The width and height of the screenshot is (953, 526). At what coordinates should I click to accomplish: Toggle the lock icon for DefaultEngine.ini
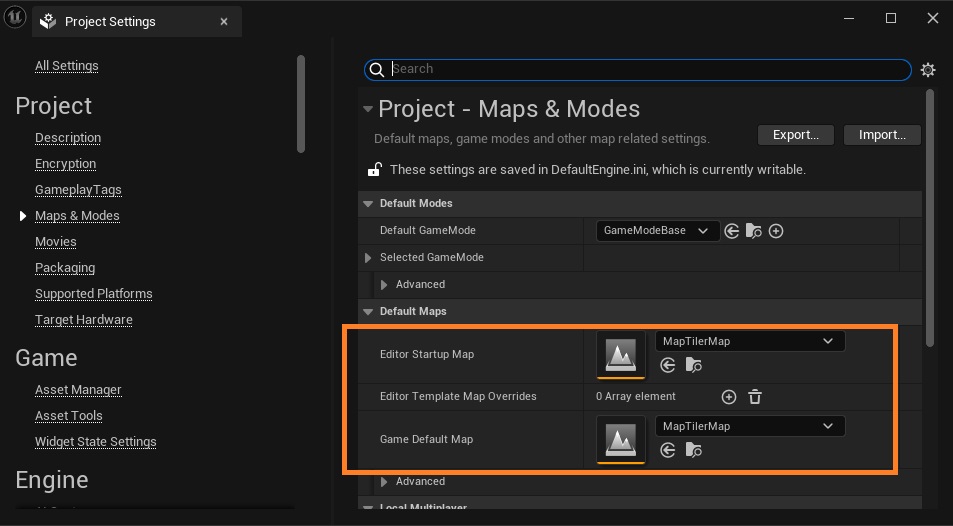(375, 170)
